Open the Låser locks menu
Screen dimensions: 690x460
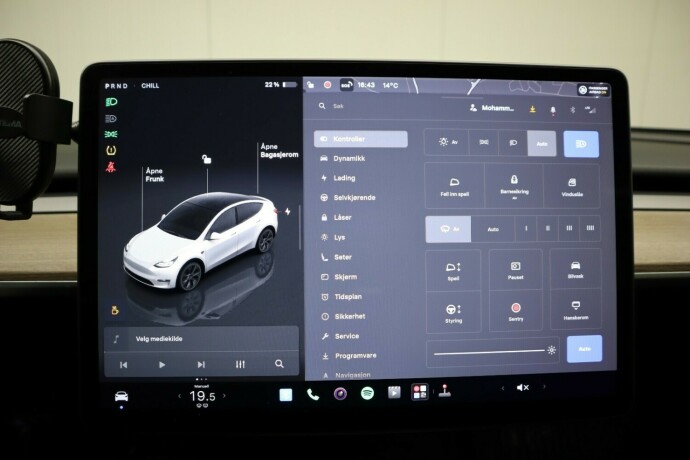[336, 217]
